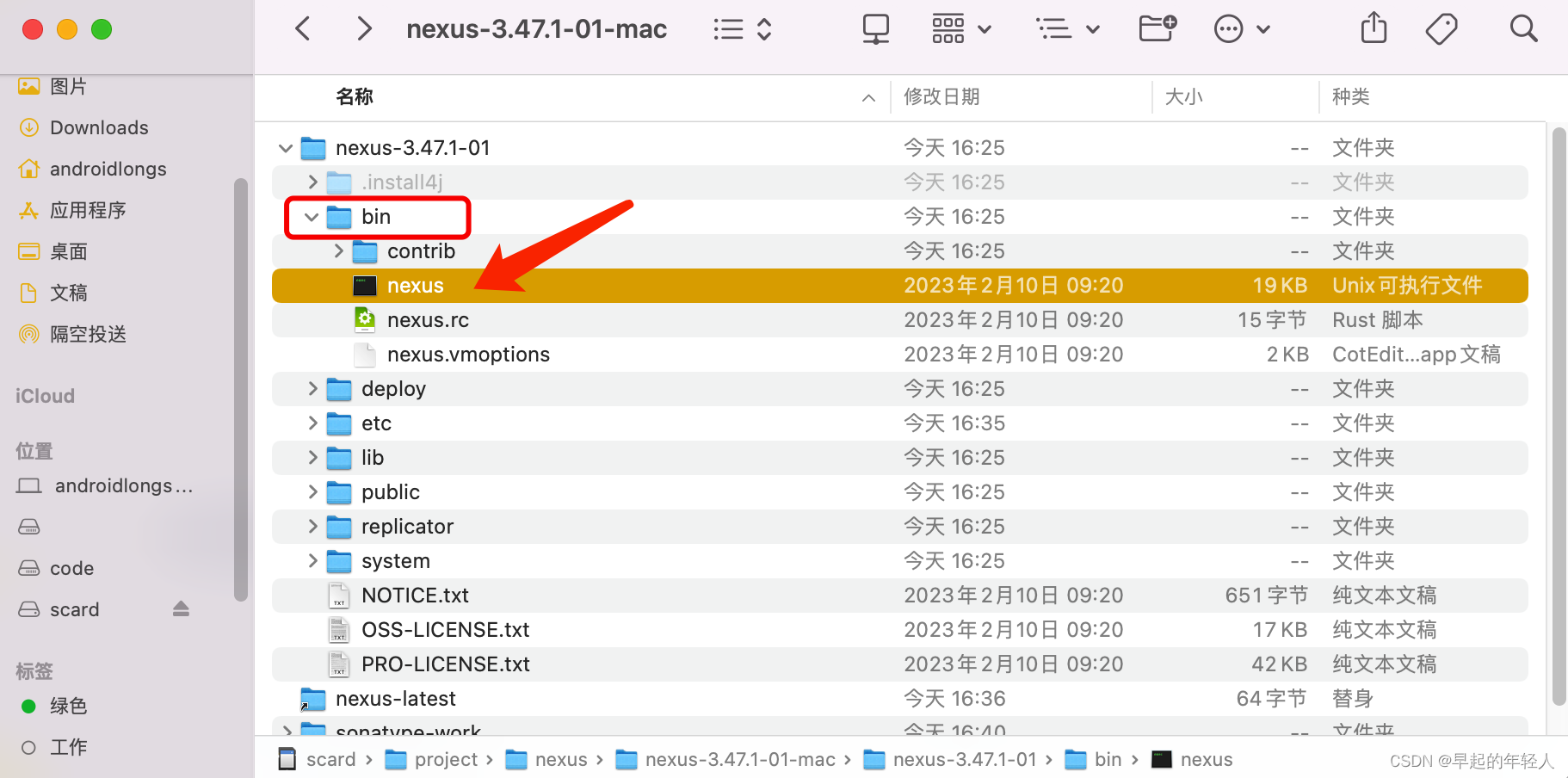Select the unnamed drive icon under 位置
The image size is (1568, 778).
tap(29, 527)
